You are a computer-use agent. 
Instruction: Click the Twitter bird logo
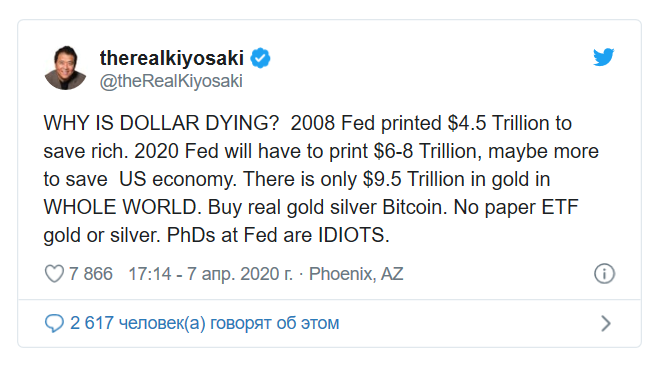coord(604,57)
